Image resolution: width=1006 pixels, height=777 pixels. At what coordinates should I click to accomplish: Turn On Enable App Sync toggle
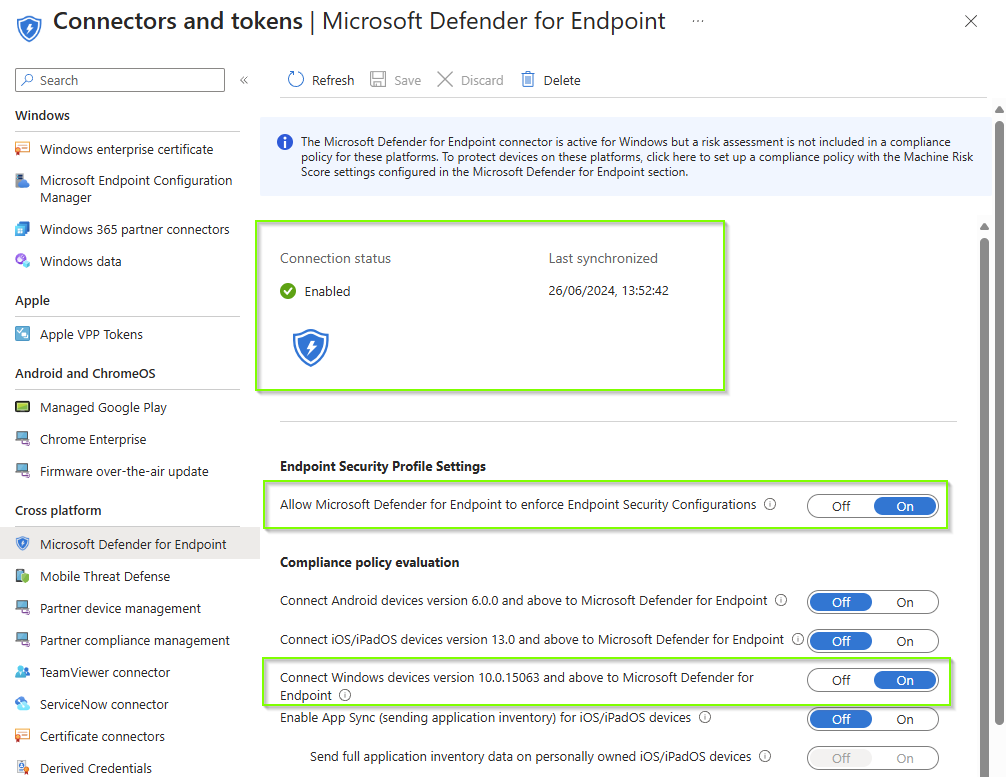coord(905,719)
